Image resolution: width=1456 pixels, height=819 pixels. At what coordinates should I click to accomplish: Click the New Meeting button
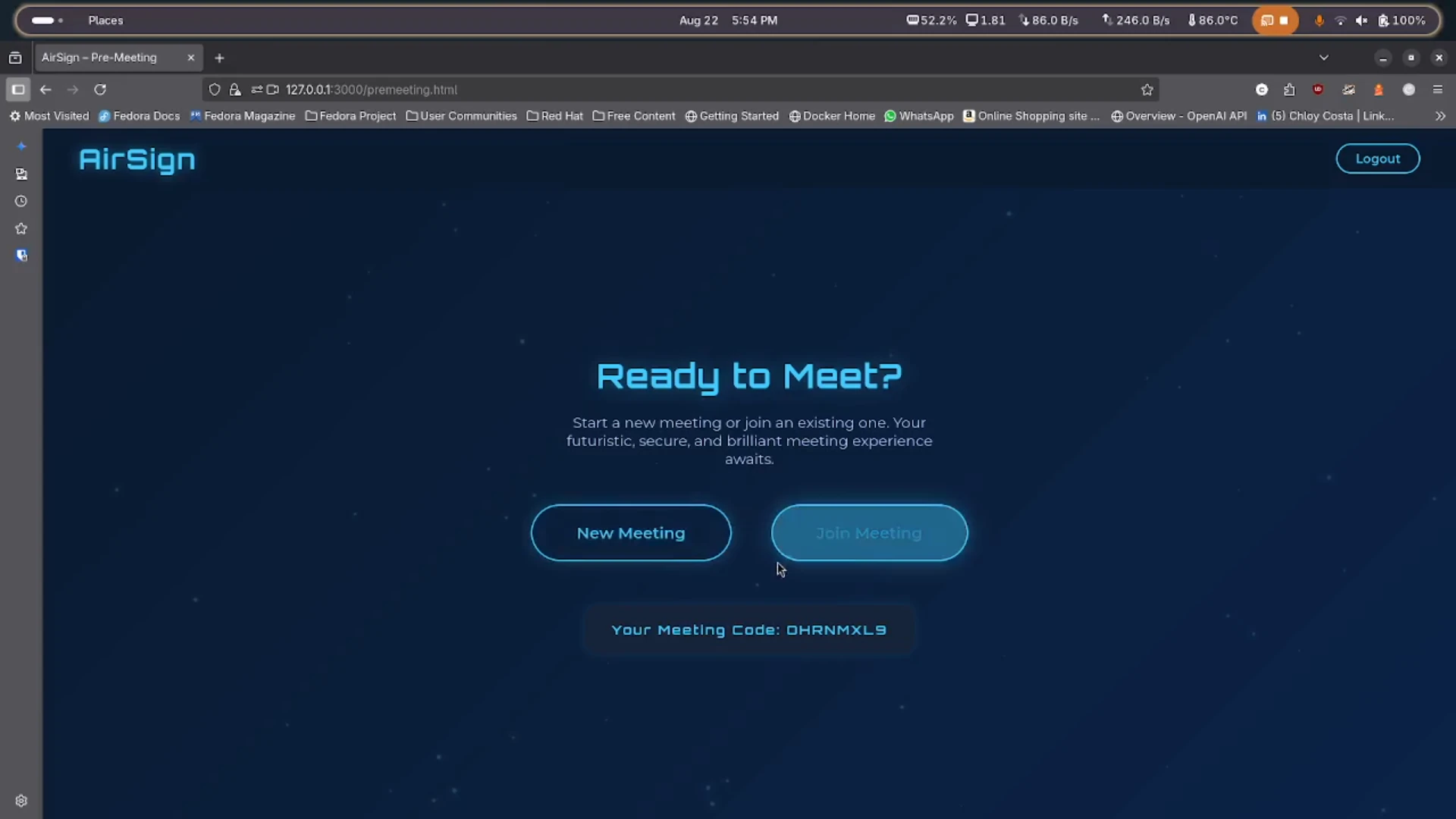[x=630, y=532]
